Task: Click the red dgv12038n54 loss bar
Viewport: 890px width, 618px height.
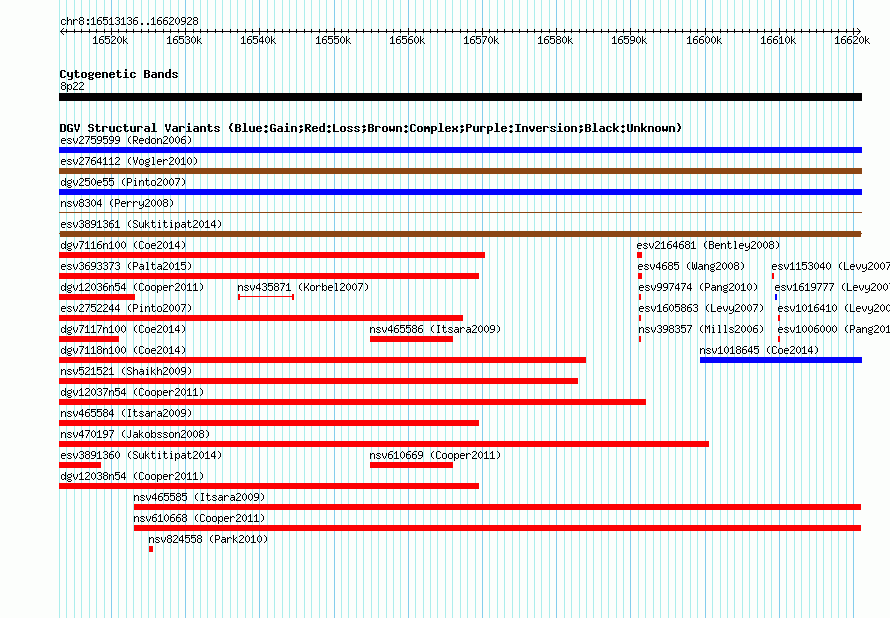Action: (x=269, y=486)
